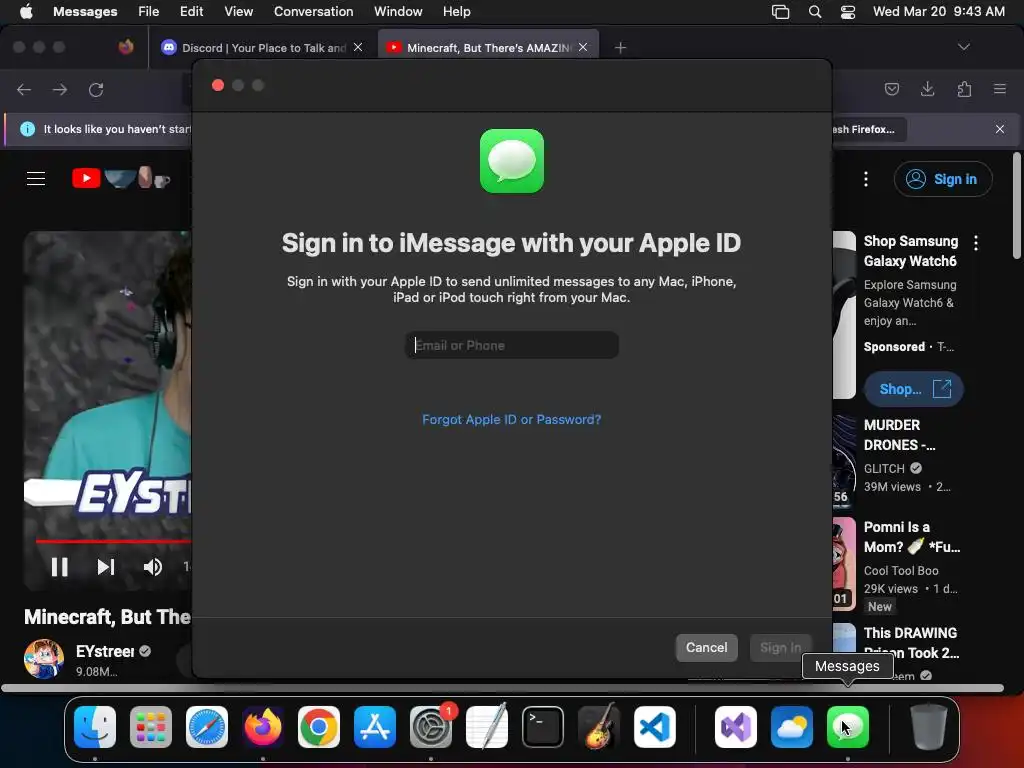The height and width of the screenshot is (768, 1024).
Task: Open System Settings with badge in dock
Action: tap(431, 727)
